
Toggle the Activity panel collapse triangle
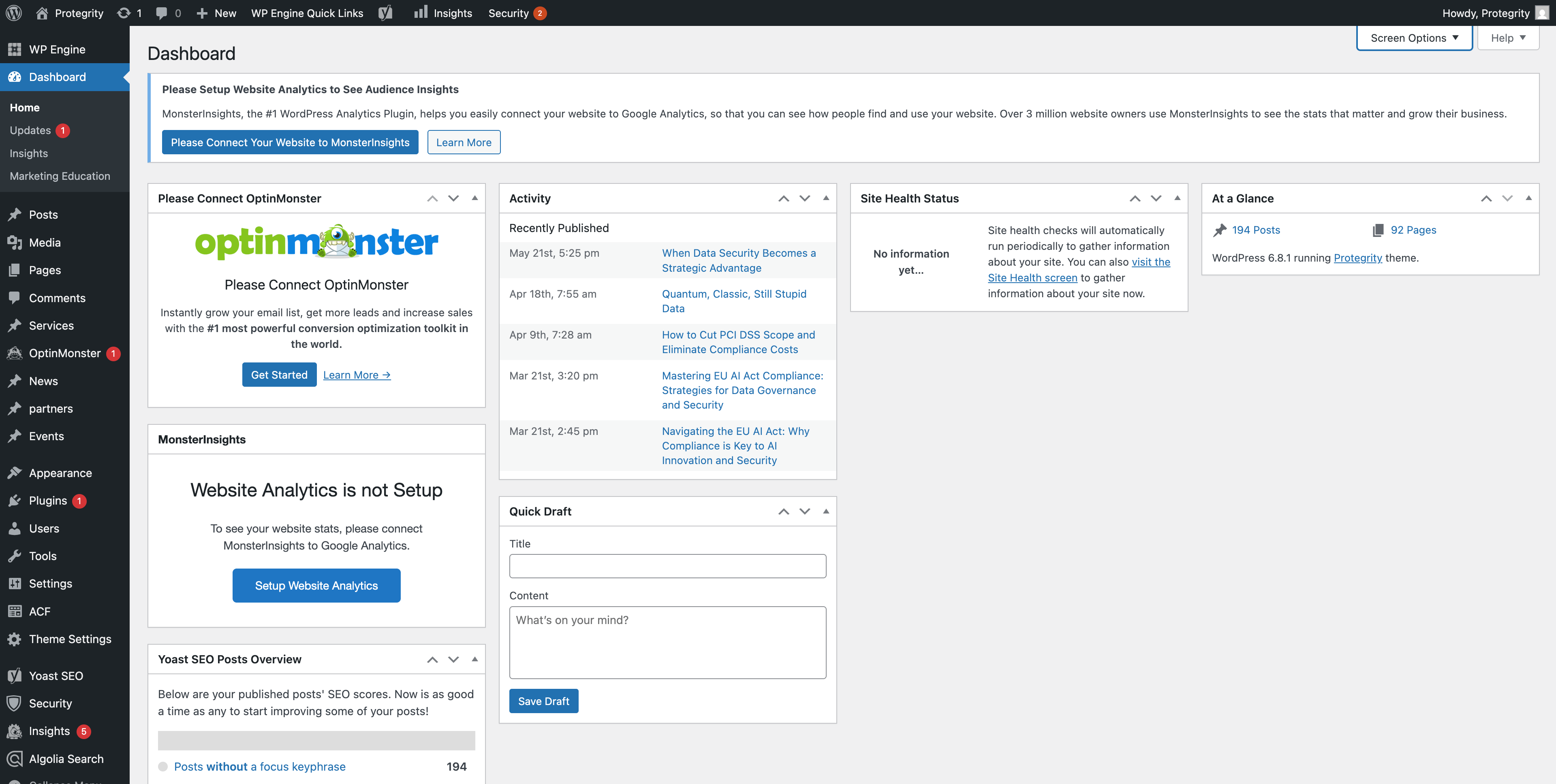click(826, 198)
